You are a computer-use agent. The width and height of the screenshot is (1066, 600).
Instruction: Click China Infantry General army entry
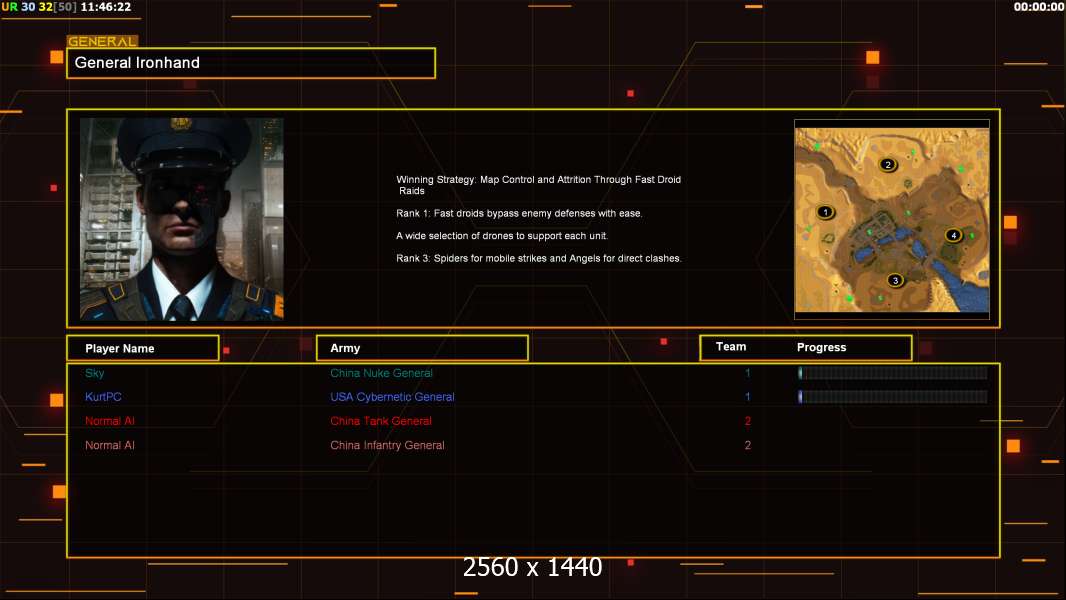(x=388, y=445)
